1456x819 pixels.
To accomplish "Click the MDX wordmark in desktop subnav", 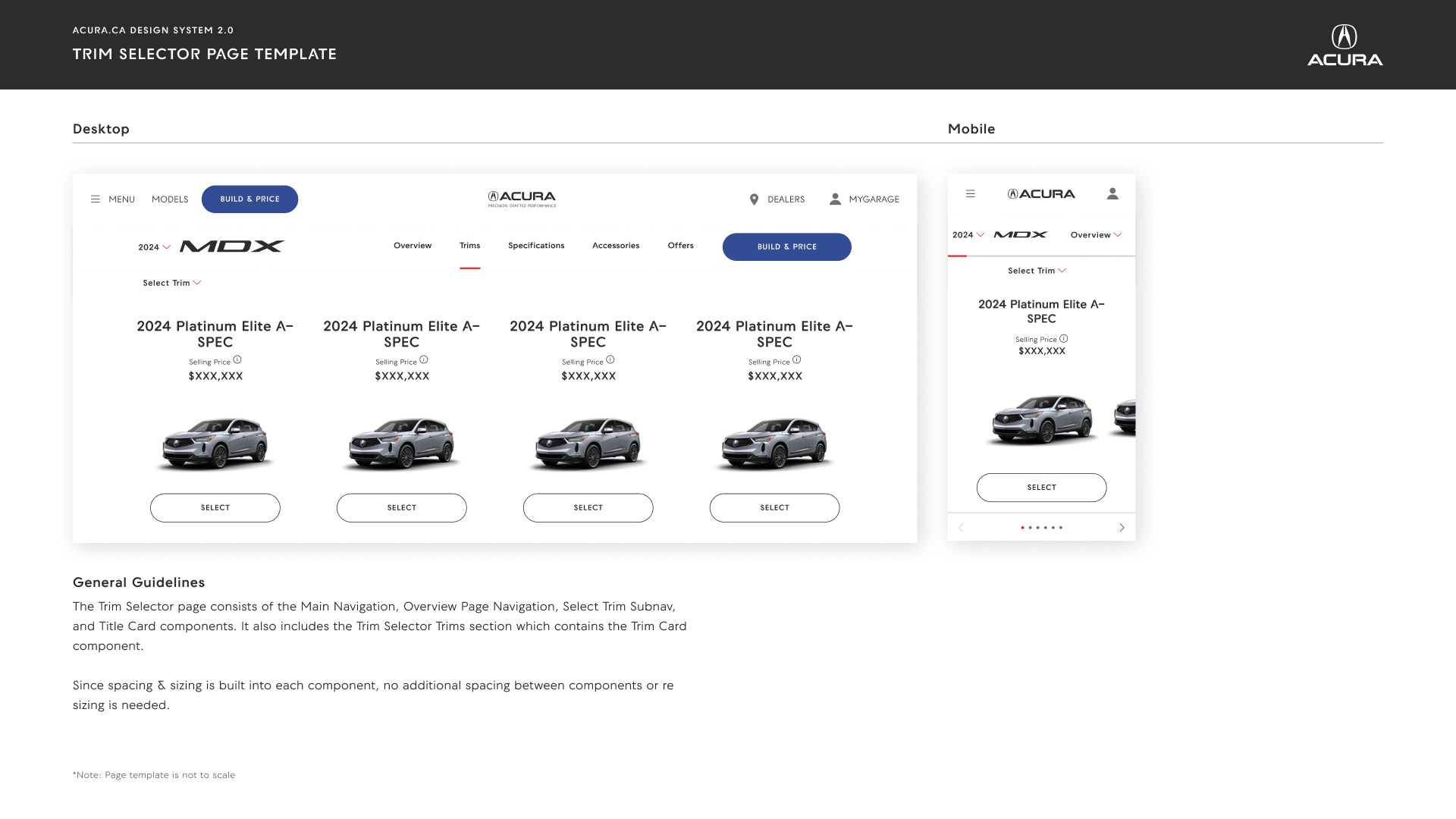I will coord(232,246).
